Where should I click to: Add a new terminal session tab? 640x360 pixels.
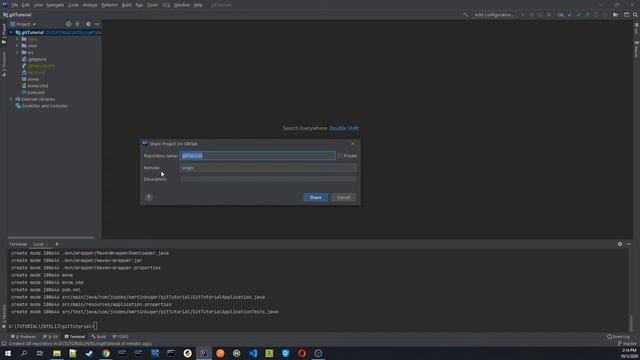coord(57,244)
